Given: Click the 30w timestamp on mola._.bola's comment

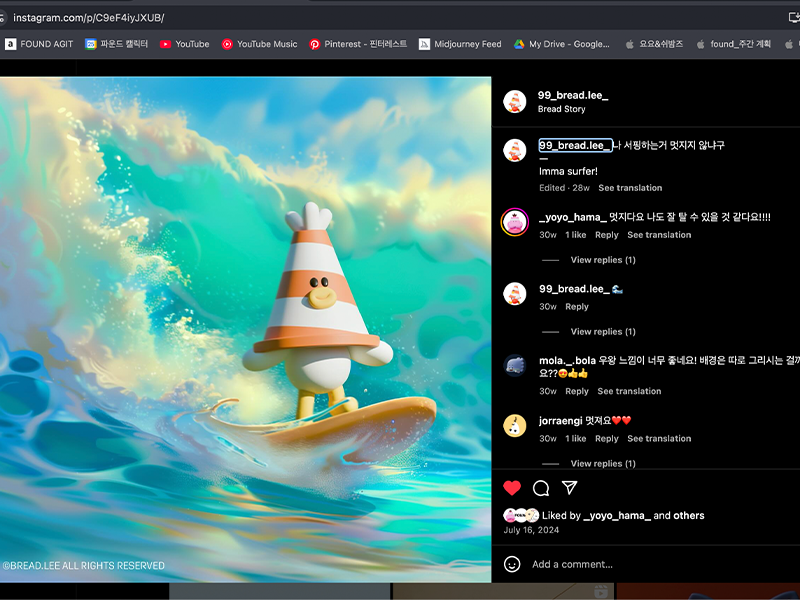Looking at the screenshot, I should coord(548,391).
